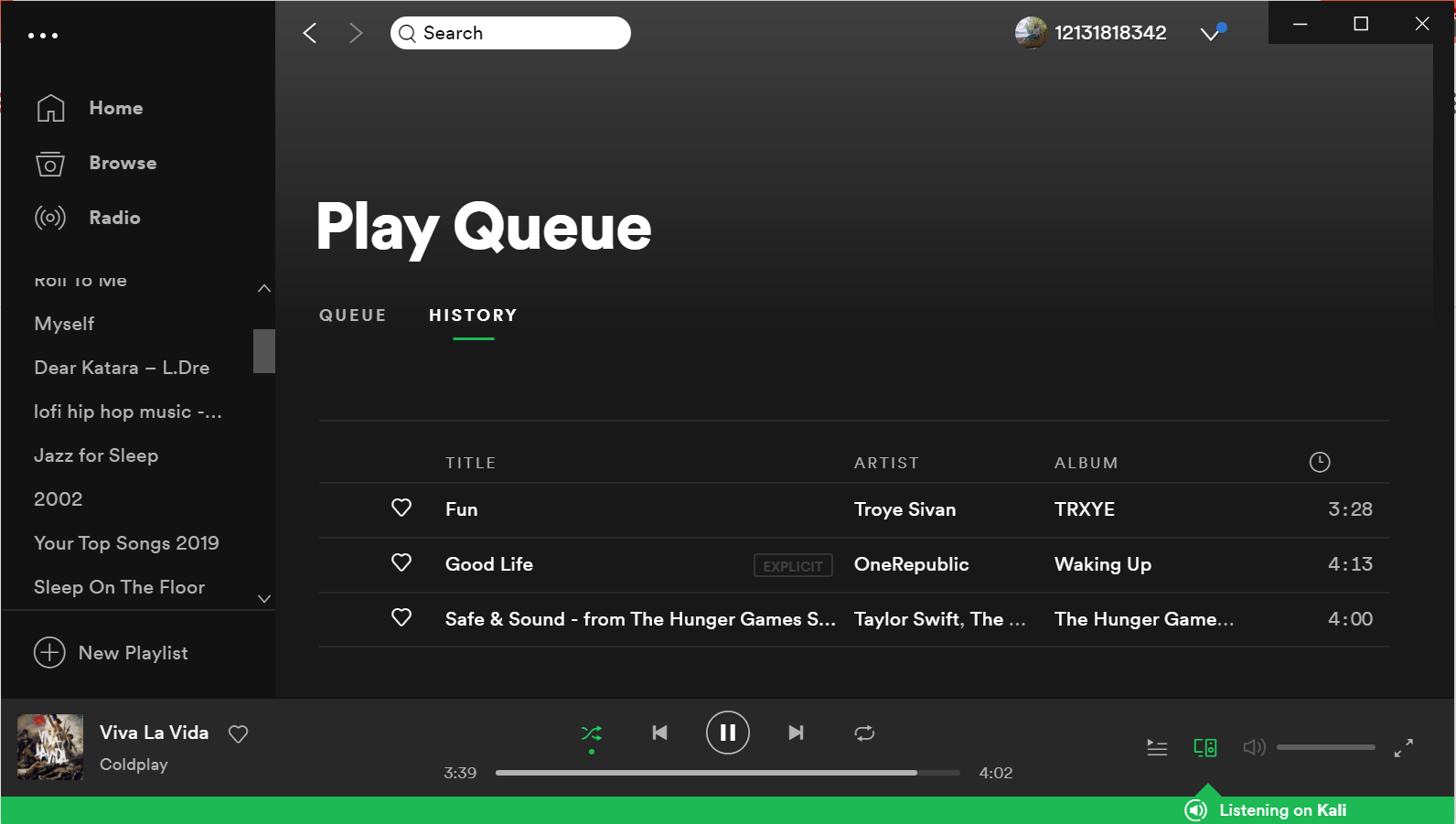This screenshot has width=1456, height=824.
Task: Sort by Album column header
Action: [x=1086, y=463]
